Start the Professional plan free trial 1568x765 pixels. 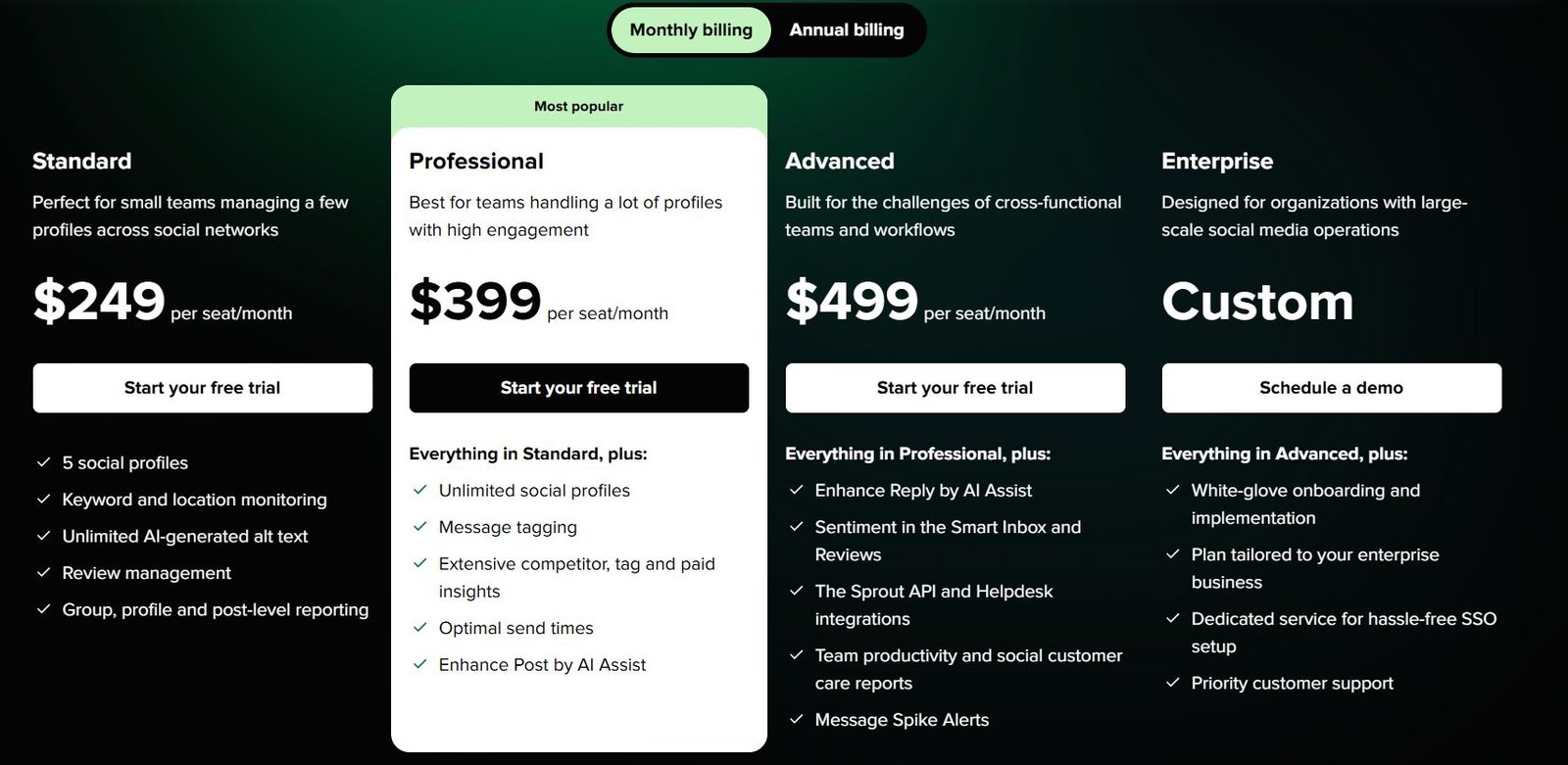(x=579, y=388)
